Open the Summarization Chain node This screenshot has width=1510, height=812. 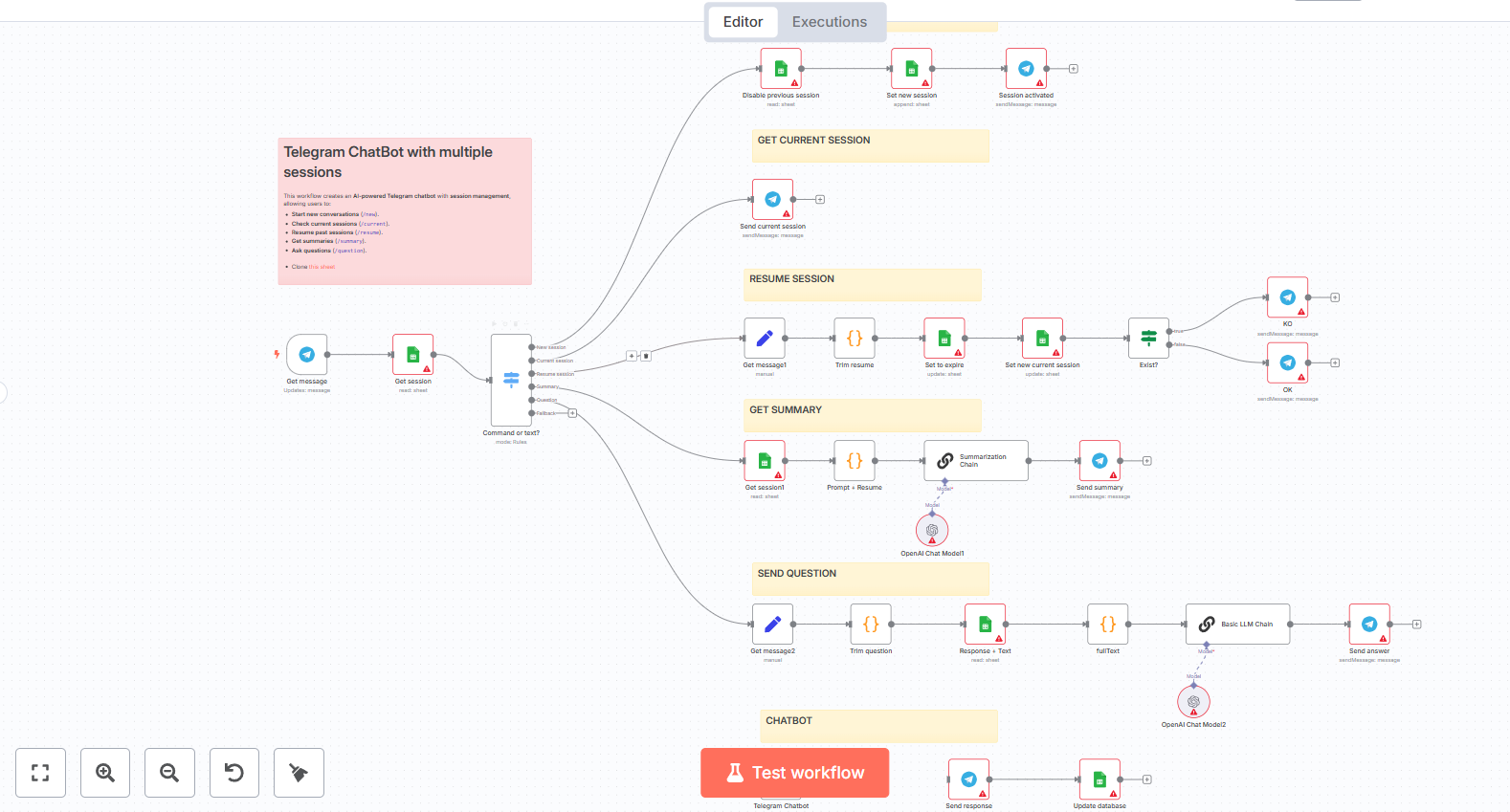click(976, 461)
